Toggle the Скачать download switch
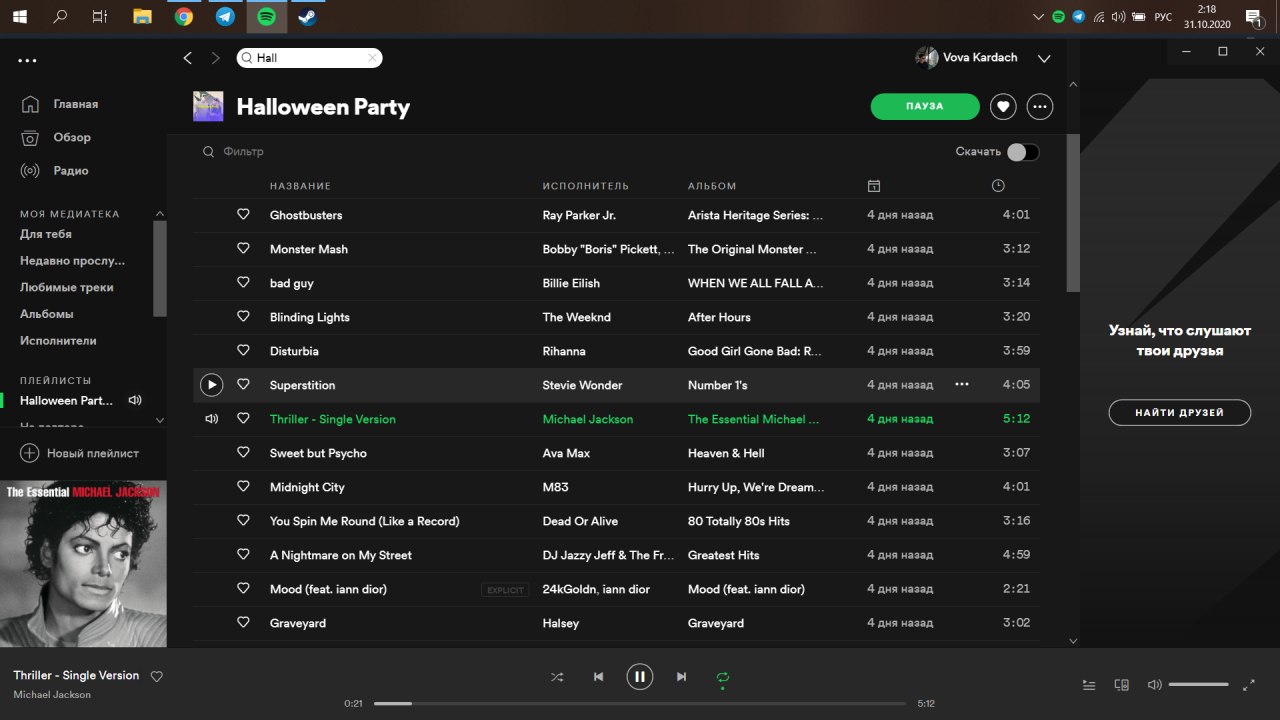1280x720 pixels. 1023,152
